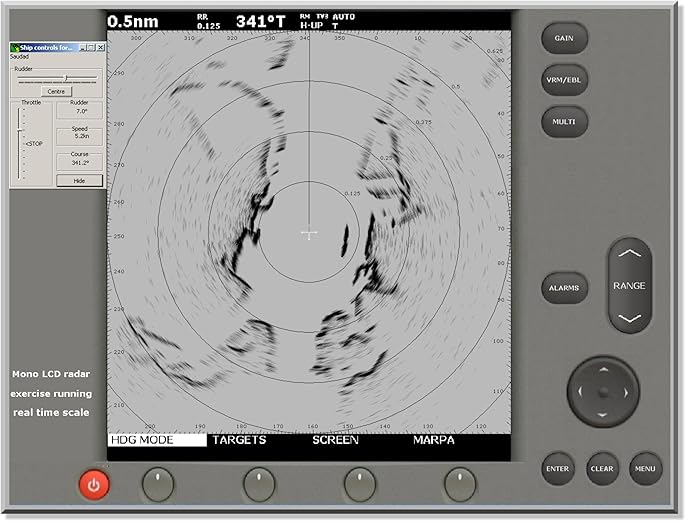Viewport: 688px width, 524px height.
Task: Click the 0.5nm range readout
Action: [x=133, y=22]
